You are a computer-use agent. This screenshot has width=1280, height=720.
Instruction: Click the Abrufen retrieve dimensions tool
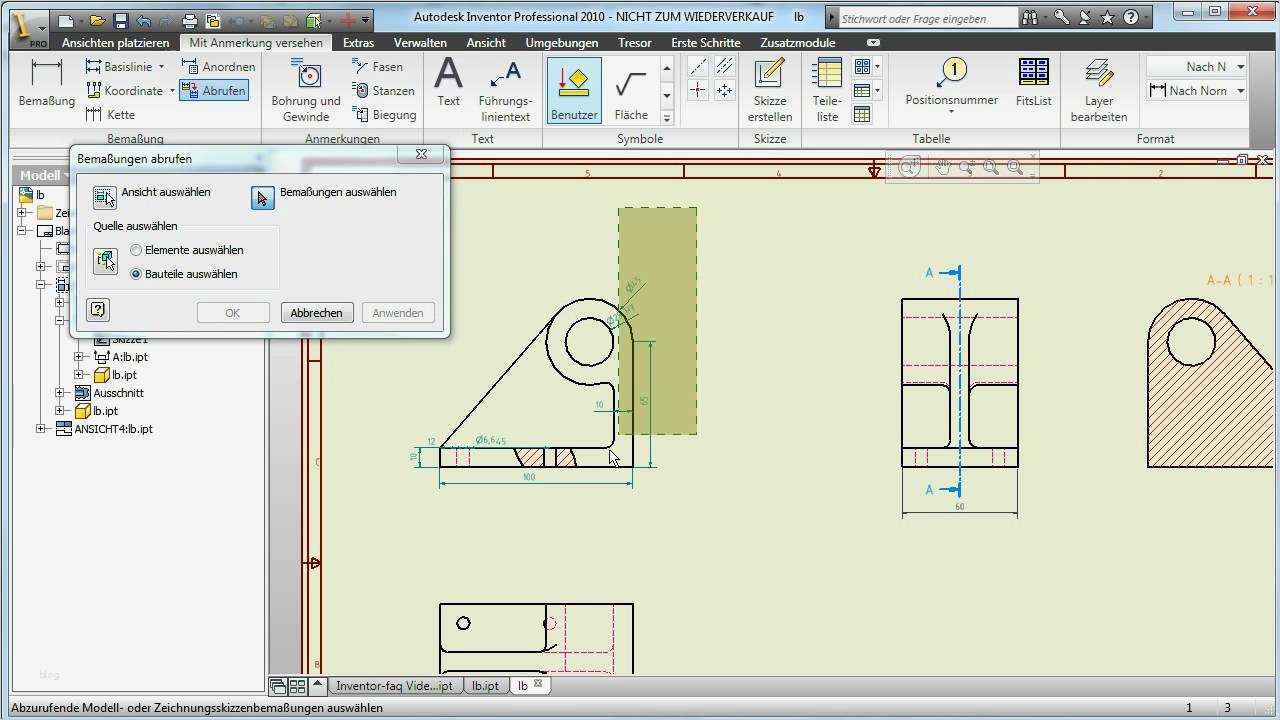pos(213,90)
